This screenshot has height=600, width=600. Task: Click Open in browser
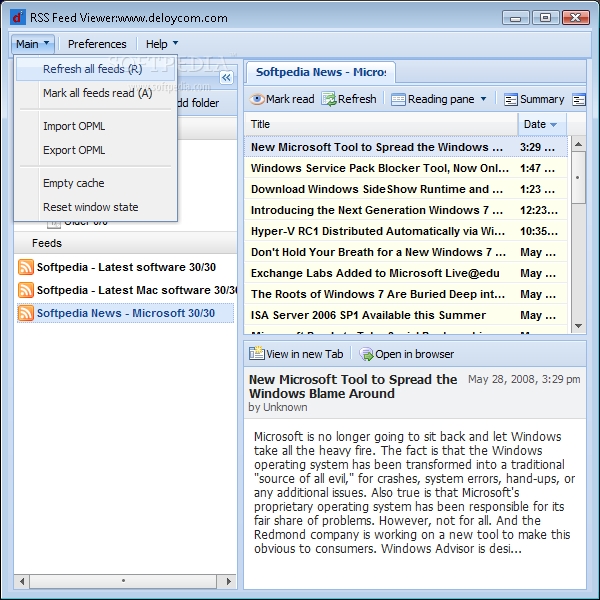406,354
